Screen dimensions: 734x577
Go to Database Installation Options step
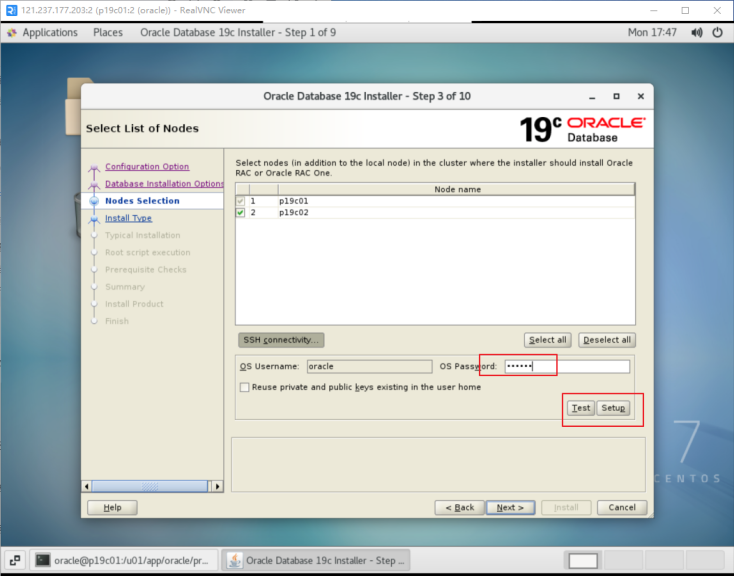click(164, 183)
